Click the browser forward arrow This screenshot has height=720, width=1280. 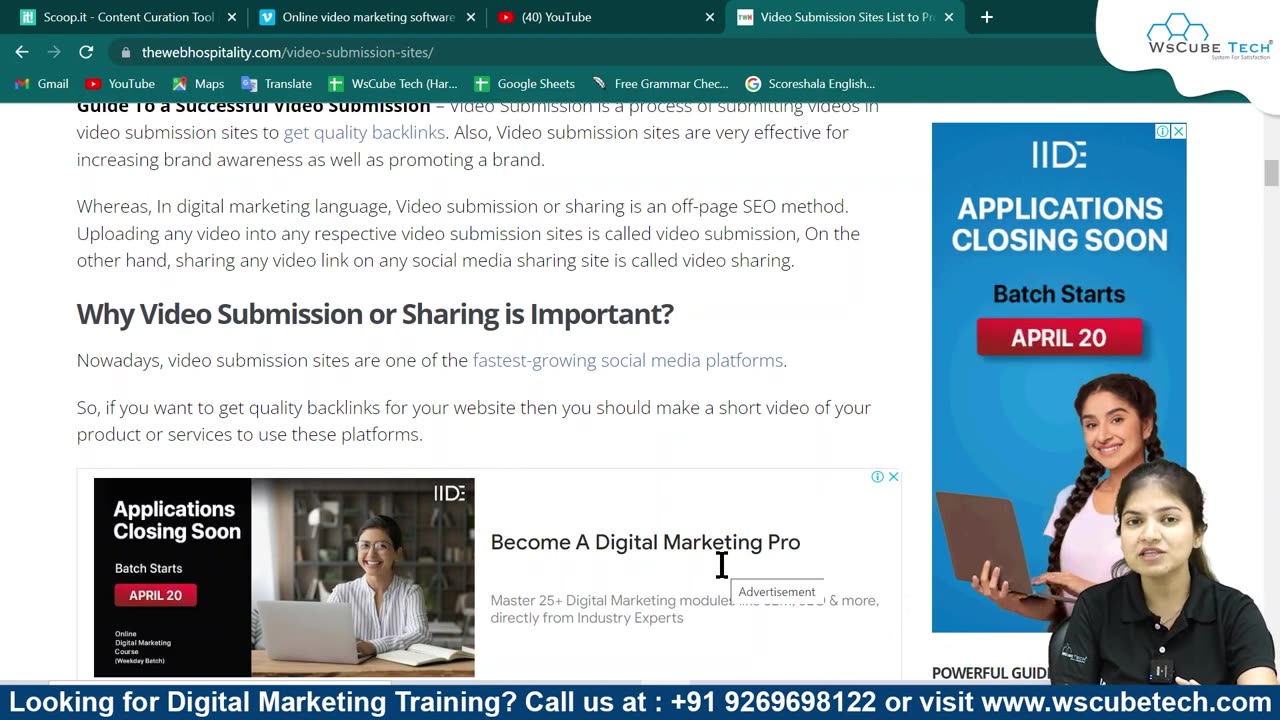coord(54,52)
